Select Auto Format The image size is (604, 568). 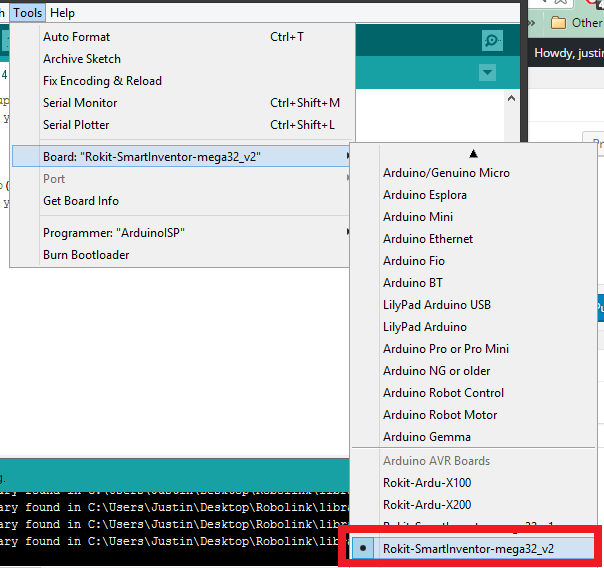coord(181,37)
